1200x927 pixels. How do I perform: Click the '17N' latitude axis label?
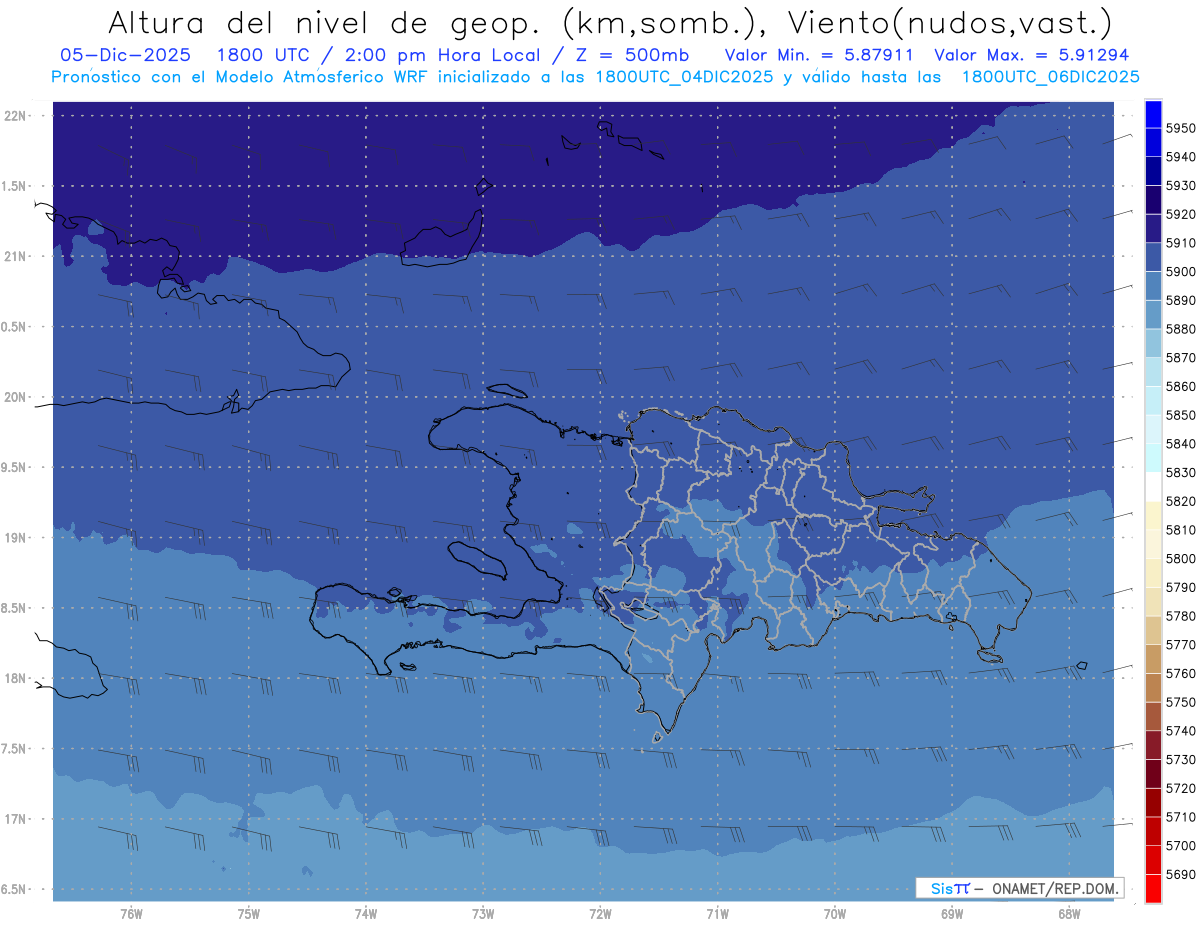pyautogui.click(x=15, y=820)
